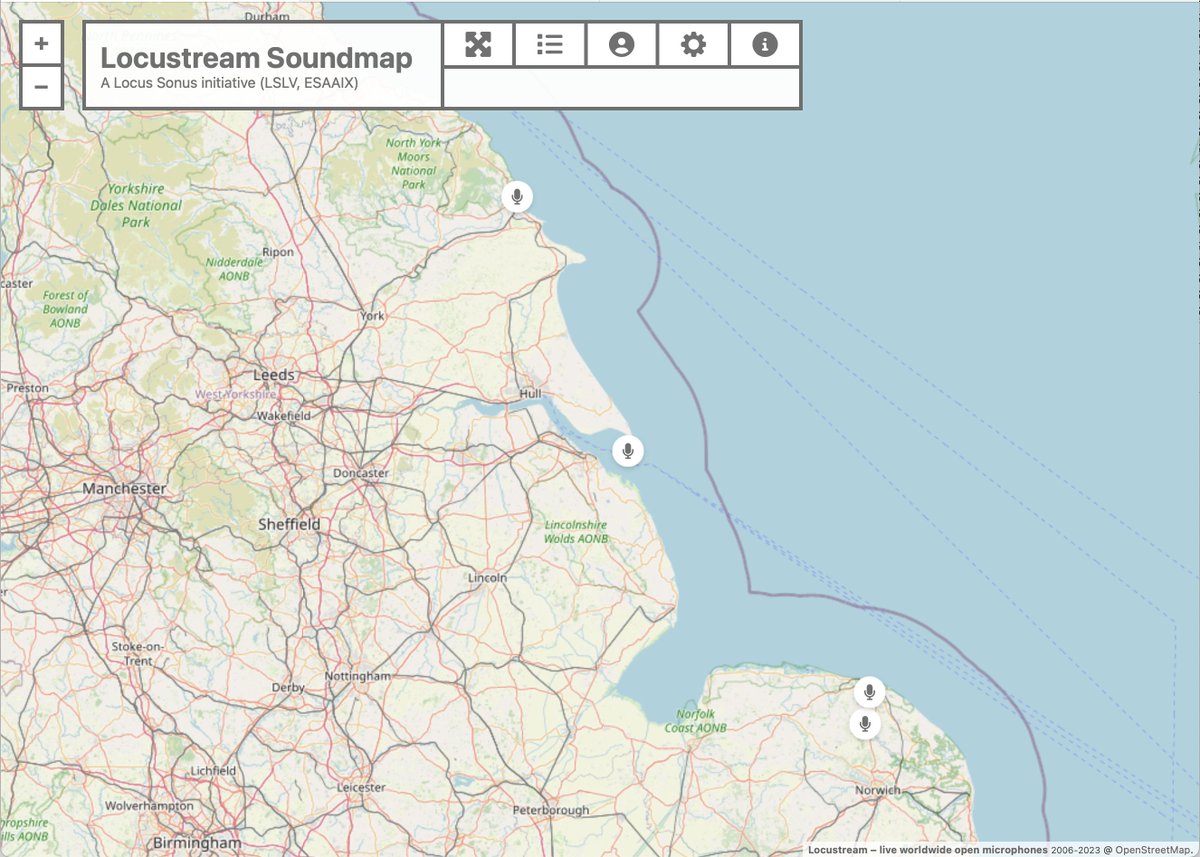Click the Nottingham city label
Image resolution: width=1200 pixels, height=857 pixels.
coord(358,677)
